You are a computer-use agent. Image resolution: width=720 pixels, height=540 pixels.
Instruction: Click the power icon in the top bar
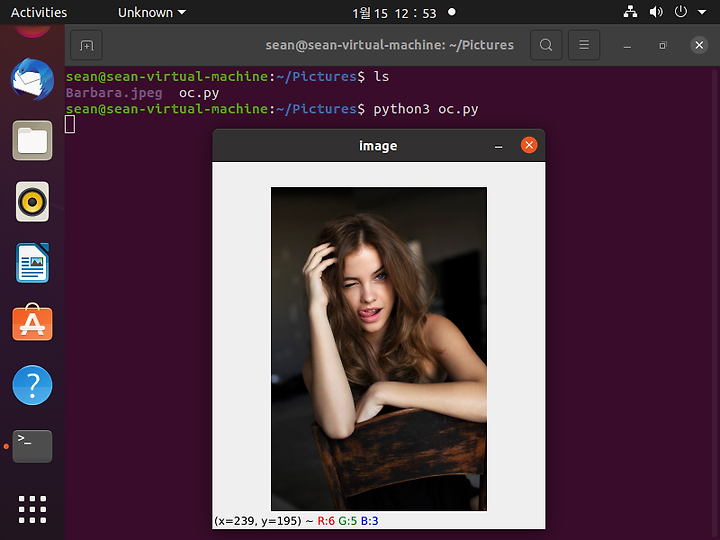point(681,11)
